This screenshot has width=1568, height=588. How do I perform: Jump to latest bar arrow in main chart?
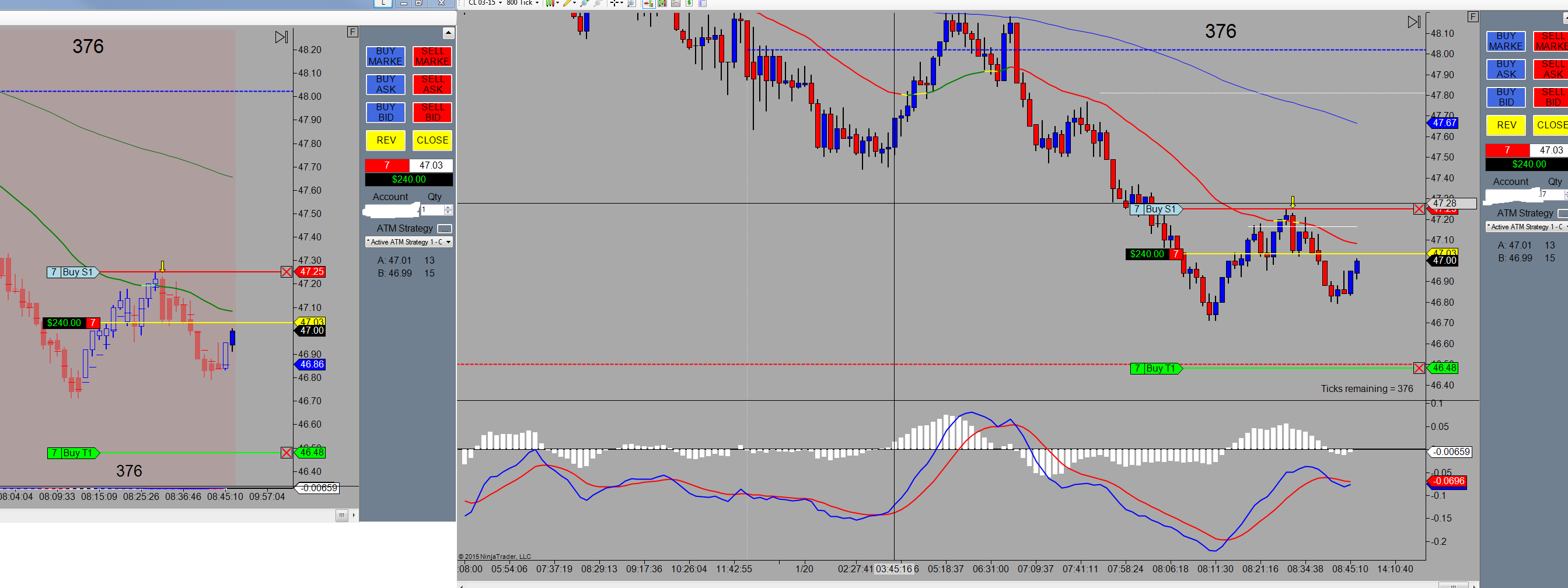click(x=1414, y=22)
